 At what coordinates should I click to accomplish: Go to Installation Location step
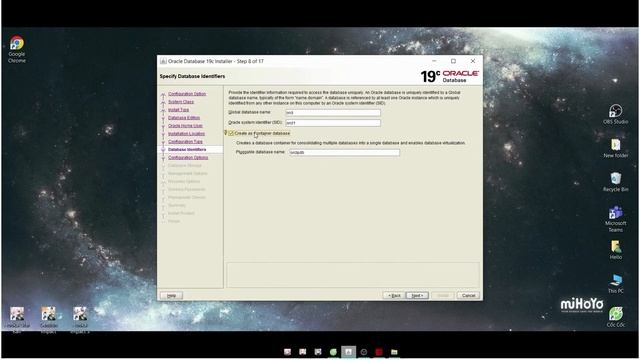(x=186, y=133)
